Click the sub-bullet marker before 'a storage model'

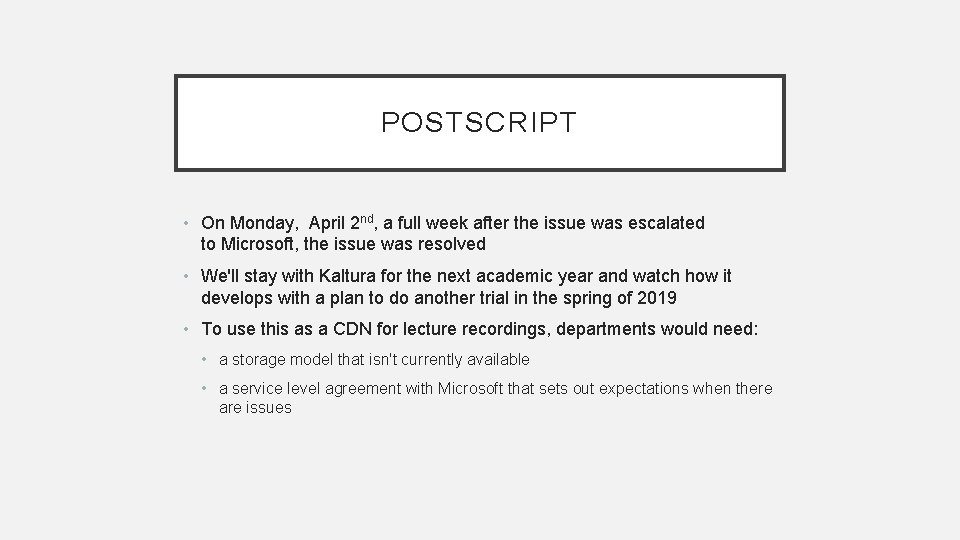204,359
